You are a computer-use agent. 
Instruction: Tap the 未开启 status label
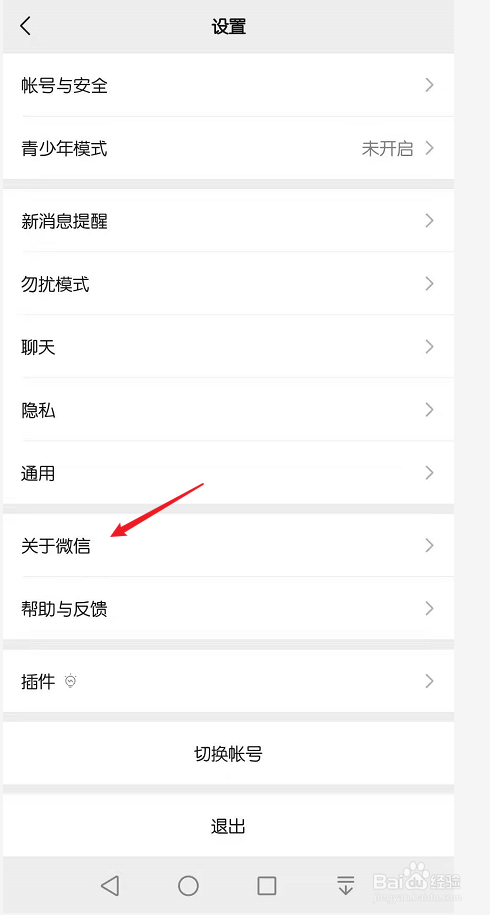(387, 148)
